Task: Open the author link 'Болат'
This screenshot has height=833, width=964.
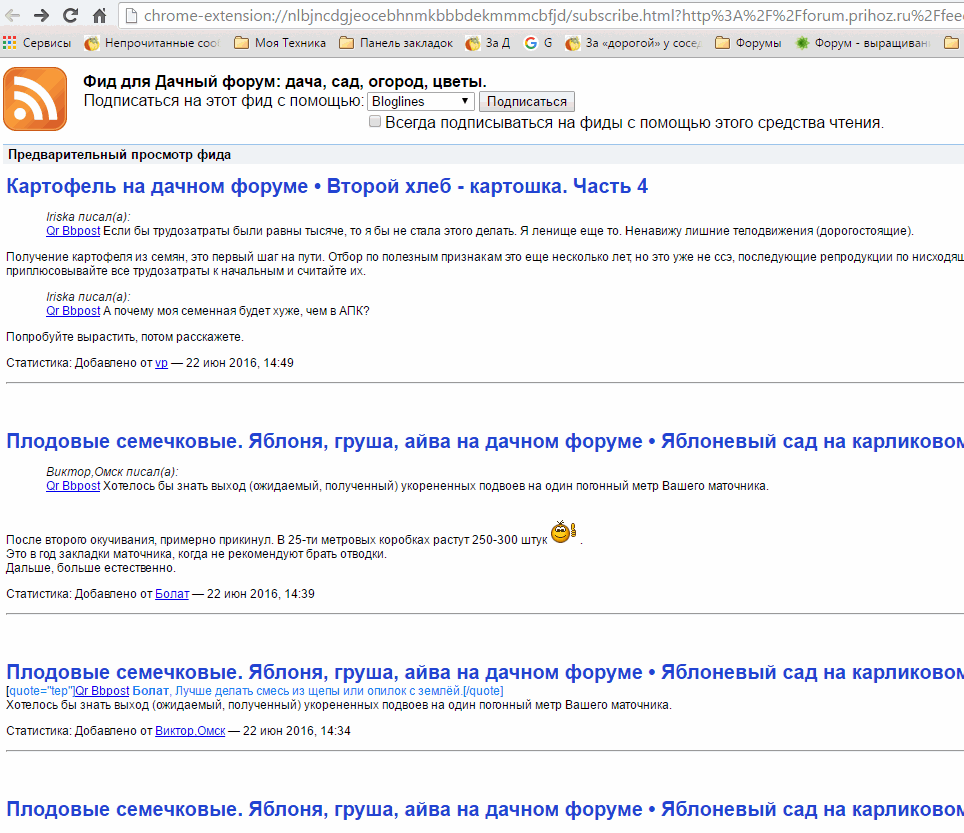Action: point(171,594)
